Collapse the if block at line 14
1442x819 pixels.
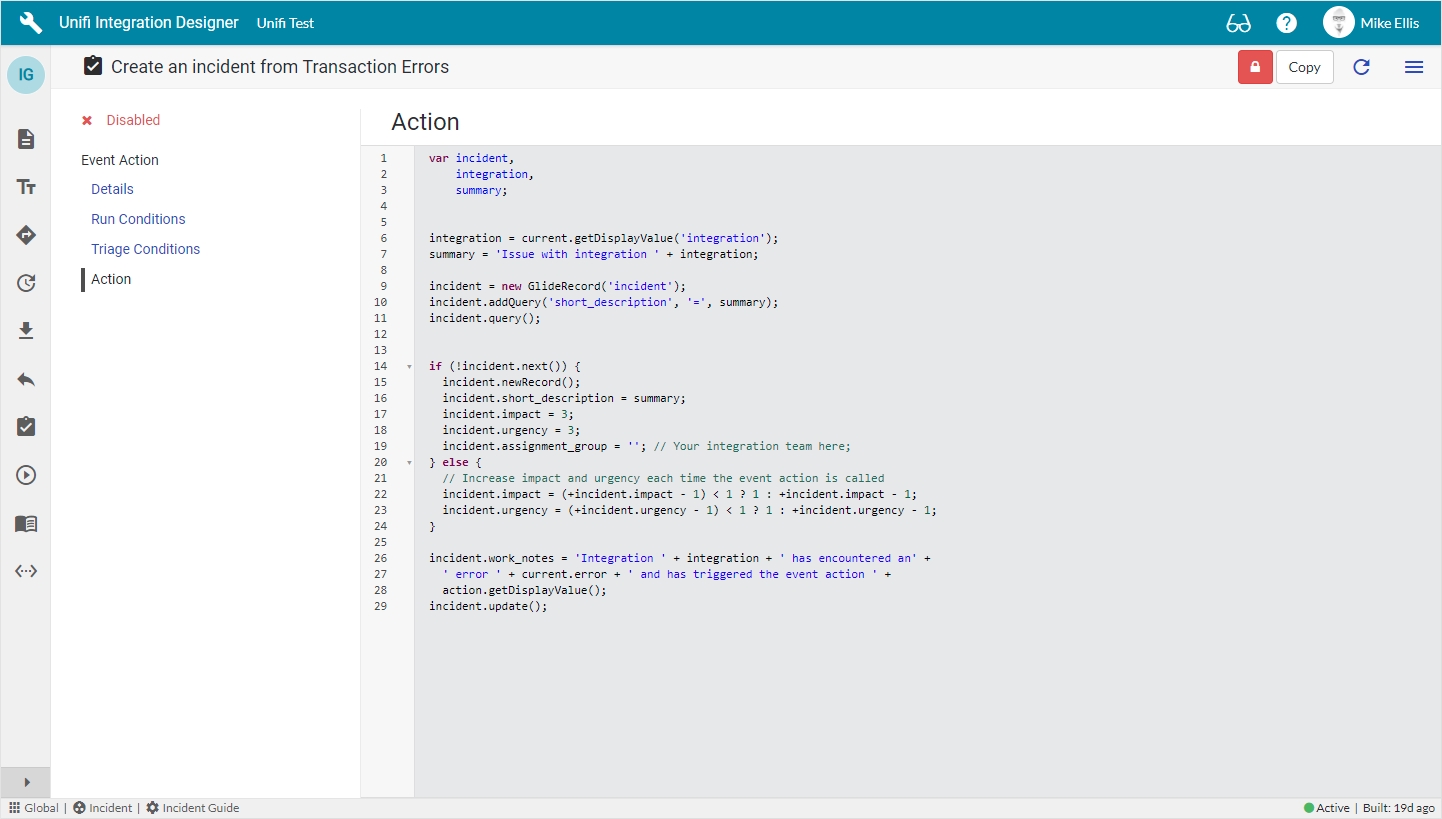(408, 367)
